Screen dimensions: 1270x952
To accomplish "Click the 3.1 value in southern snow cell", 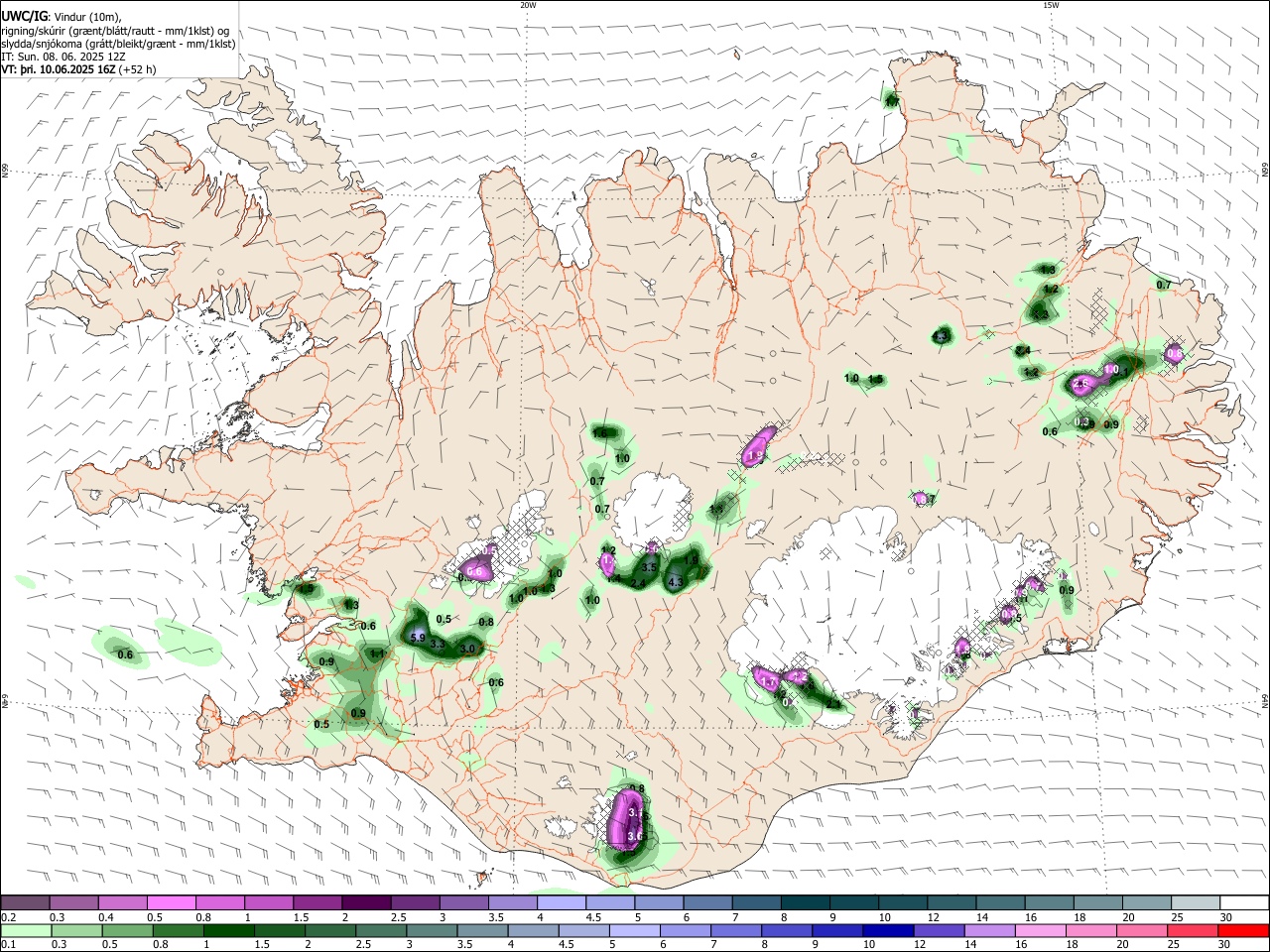I will tap(637, 813).
